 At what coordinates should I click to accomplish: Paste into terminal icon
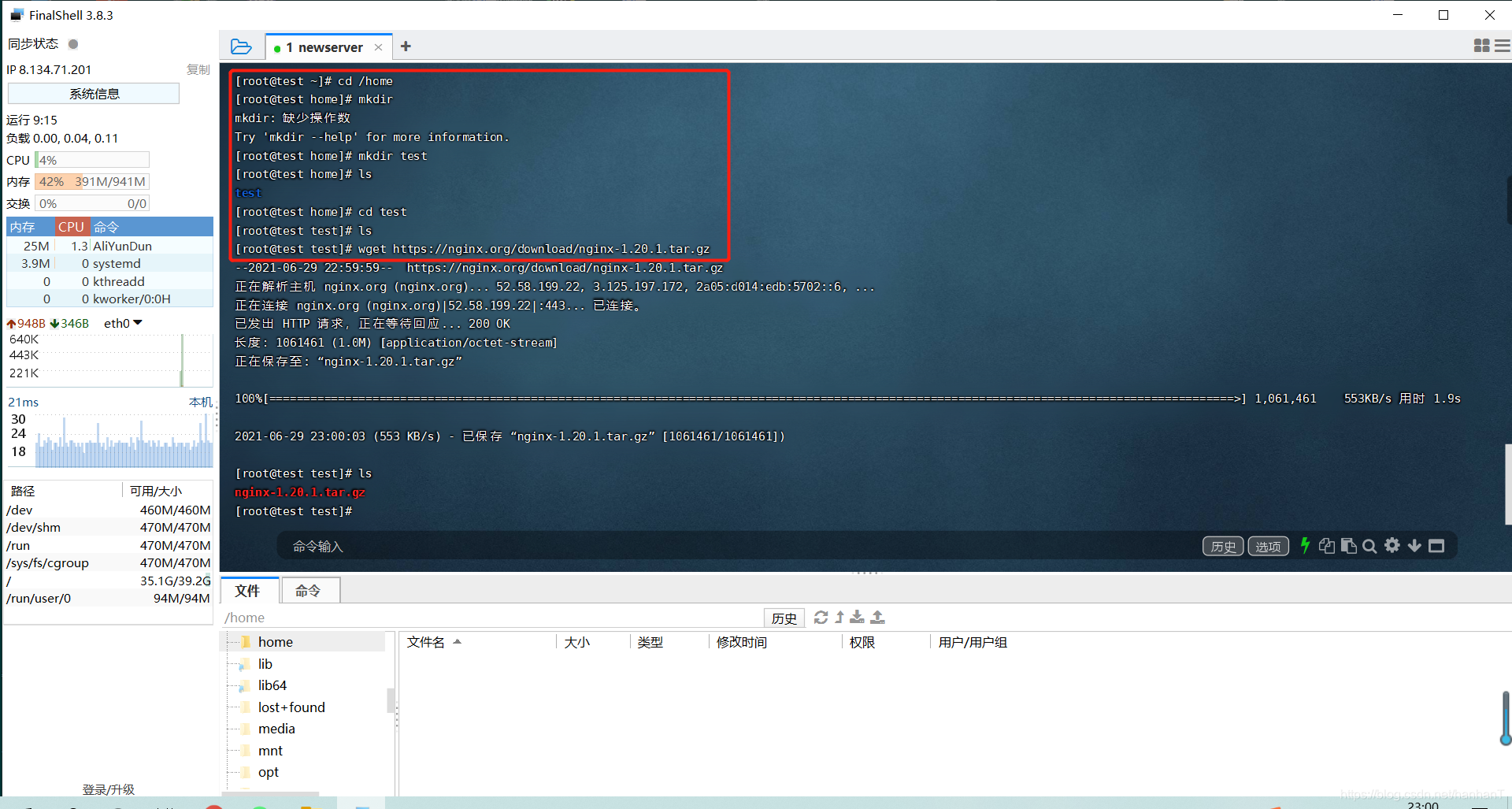[x=1348, y=546]
